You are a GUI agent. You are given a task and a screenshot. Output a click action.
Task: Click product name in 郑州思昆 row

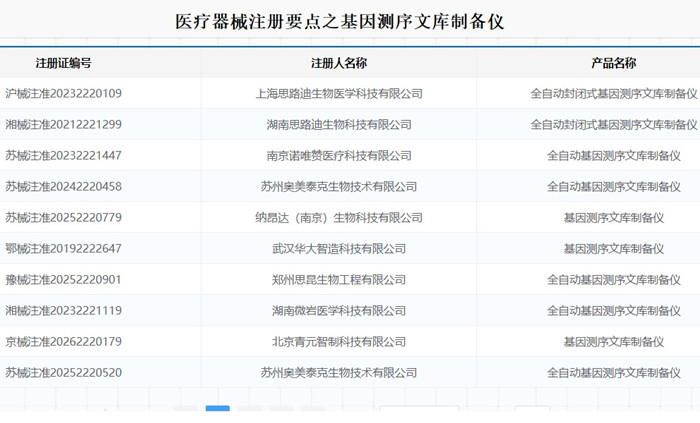pyautogui.click(x=613, y=279)
